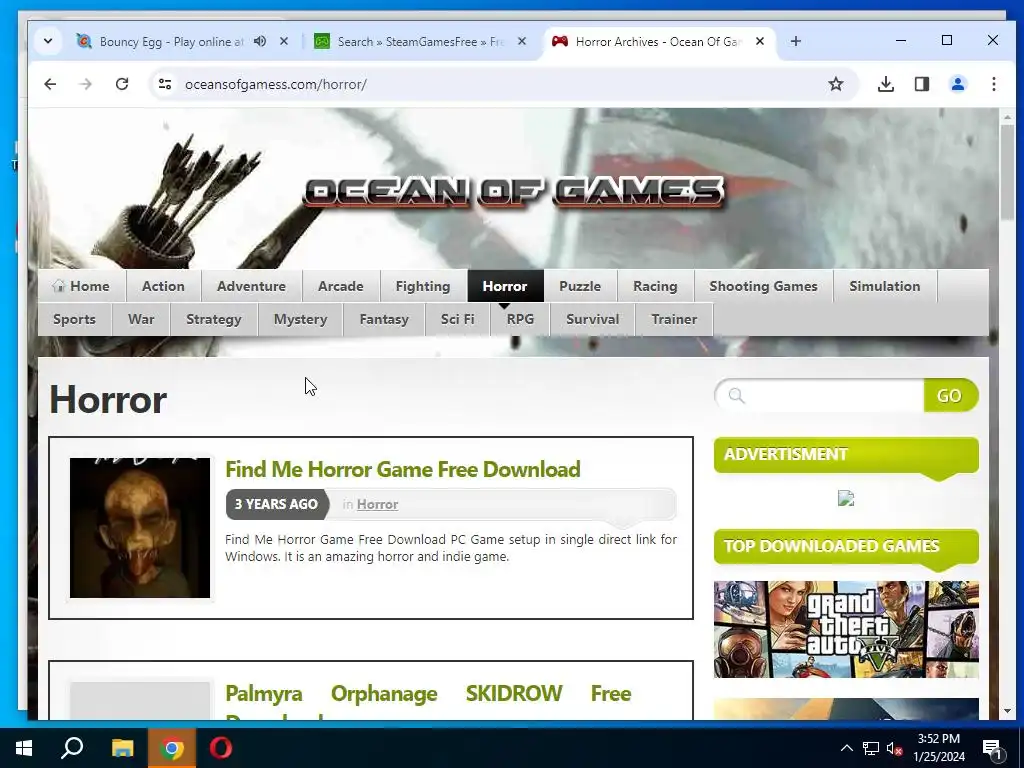Image resolution: width=1024 pixels, height=768 pixels.
Task: Open the network status tray icon
Action: tap(871, 748)
